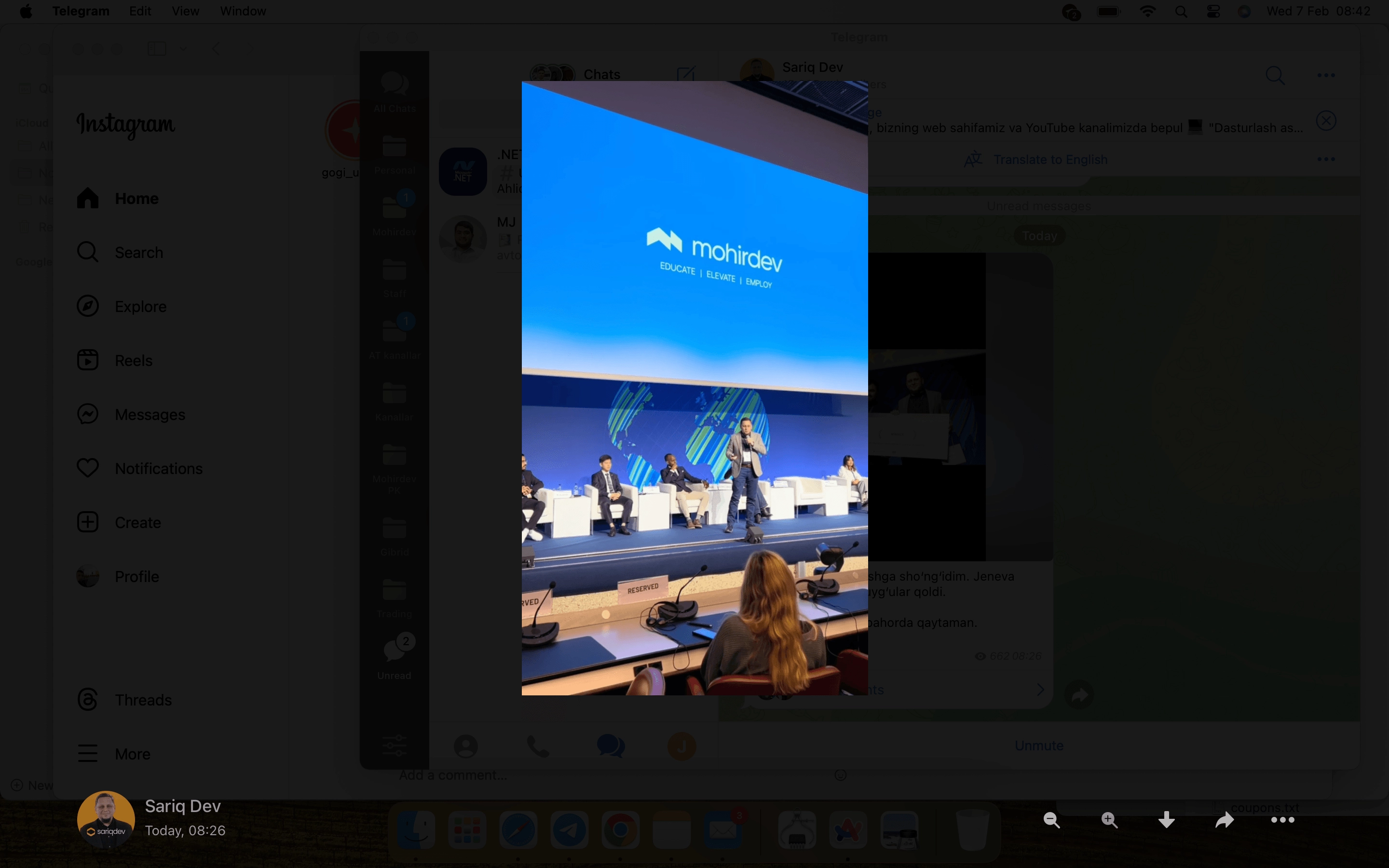Share the channel post with the arrow button
The image size is (1389, 868).
click(1079, 695)
